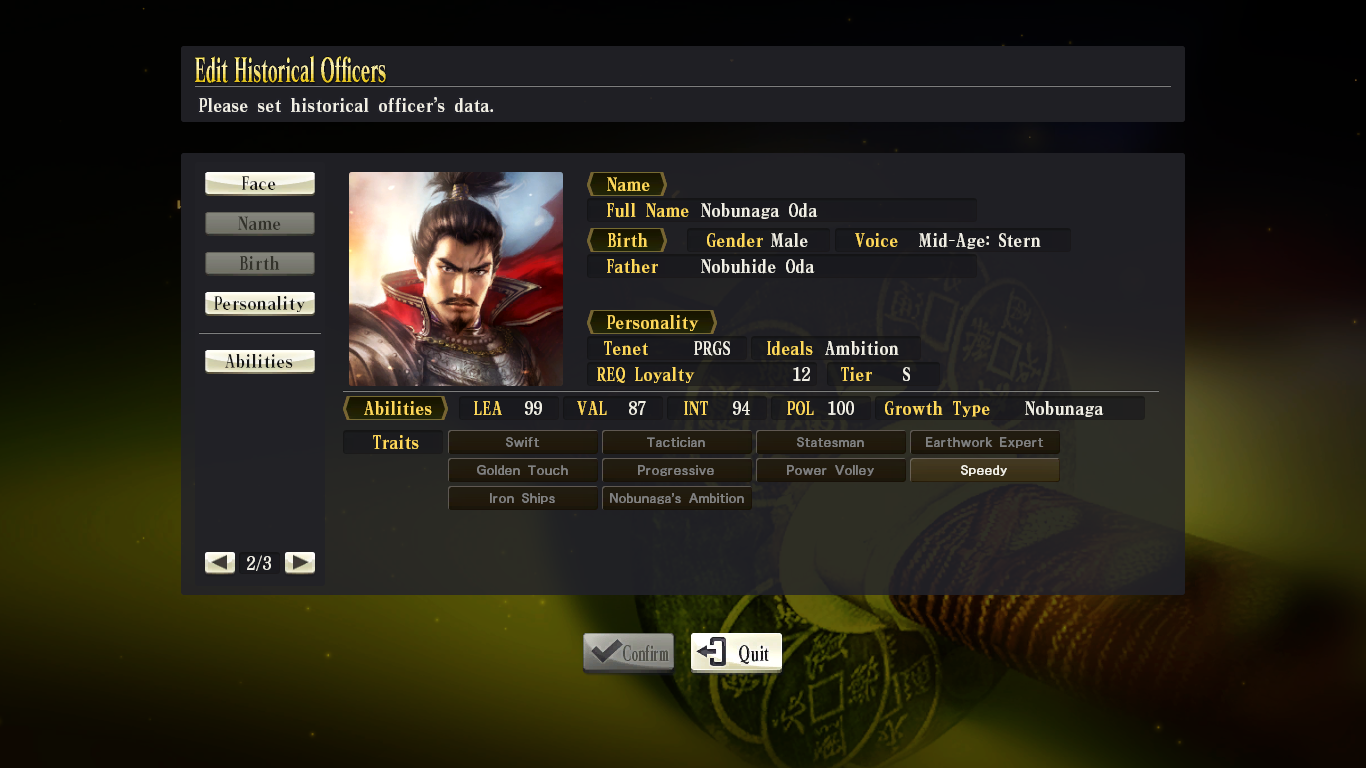
Task: Edit the VAL stat value 87
Action: (x=637, y=409)
